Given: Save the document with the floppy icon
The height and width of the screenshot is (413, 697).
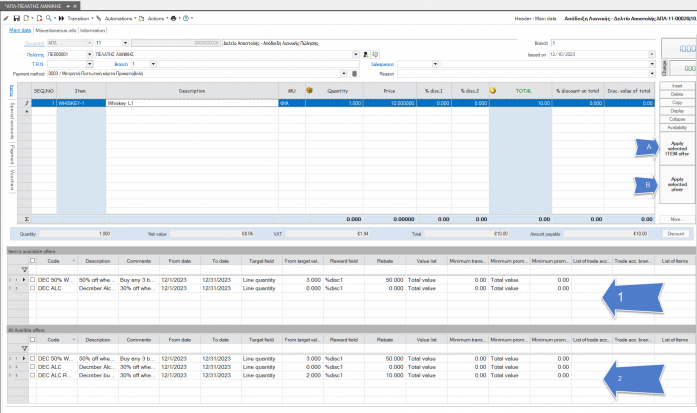Looking at the screenshot, I should [16, 18].
